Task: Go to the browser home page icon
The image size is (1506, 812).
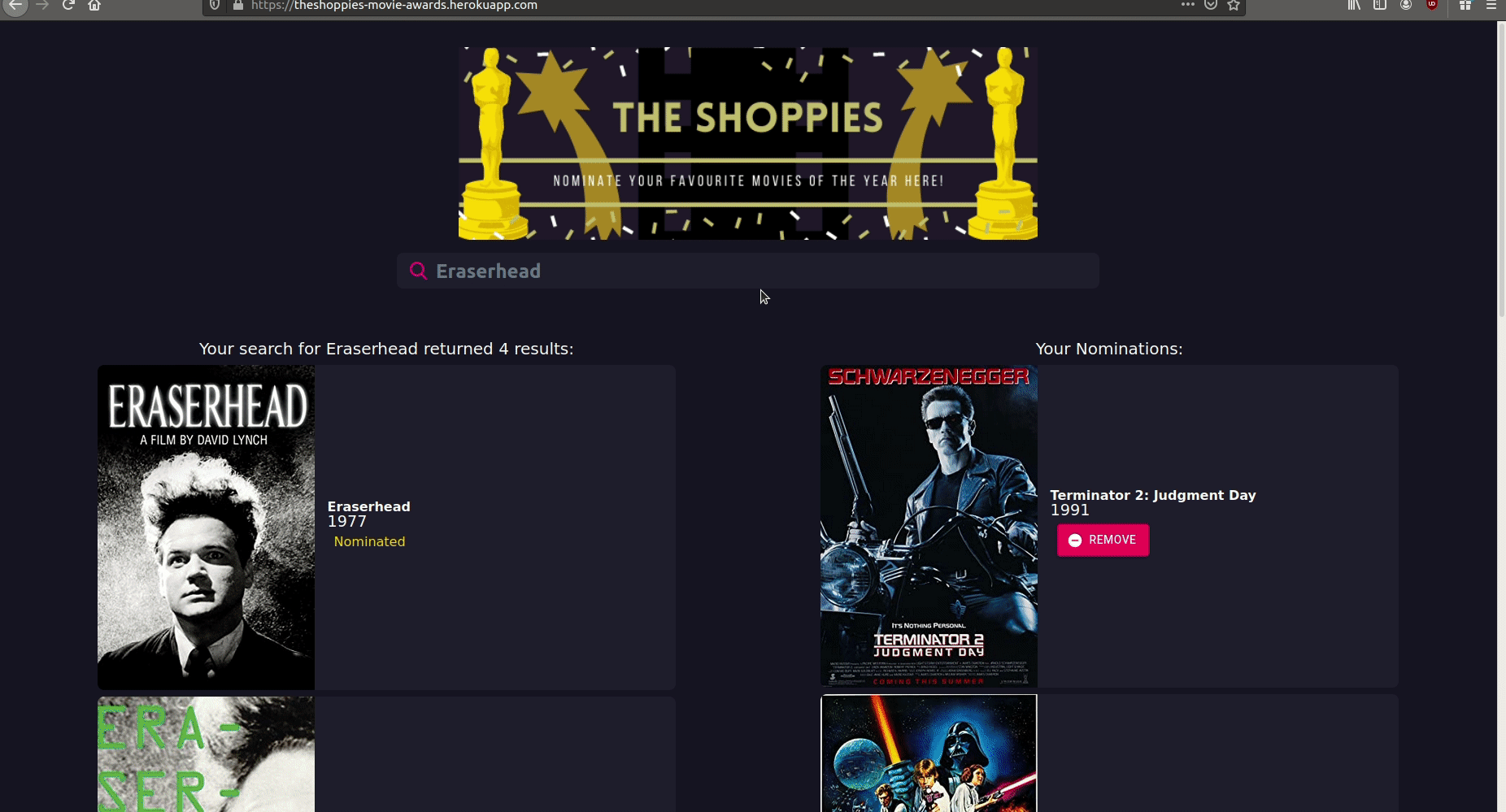Action: click(94, 5)
